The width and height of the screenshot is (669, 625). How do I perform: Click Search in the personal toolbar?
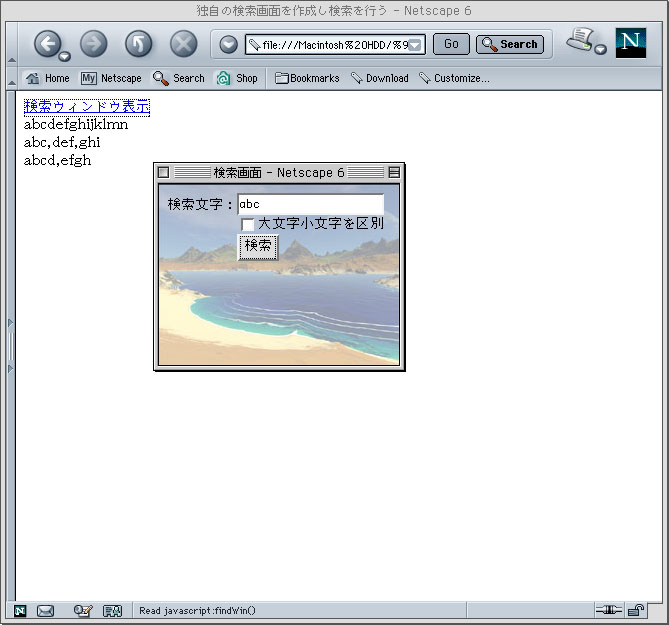pos(179,78)
